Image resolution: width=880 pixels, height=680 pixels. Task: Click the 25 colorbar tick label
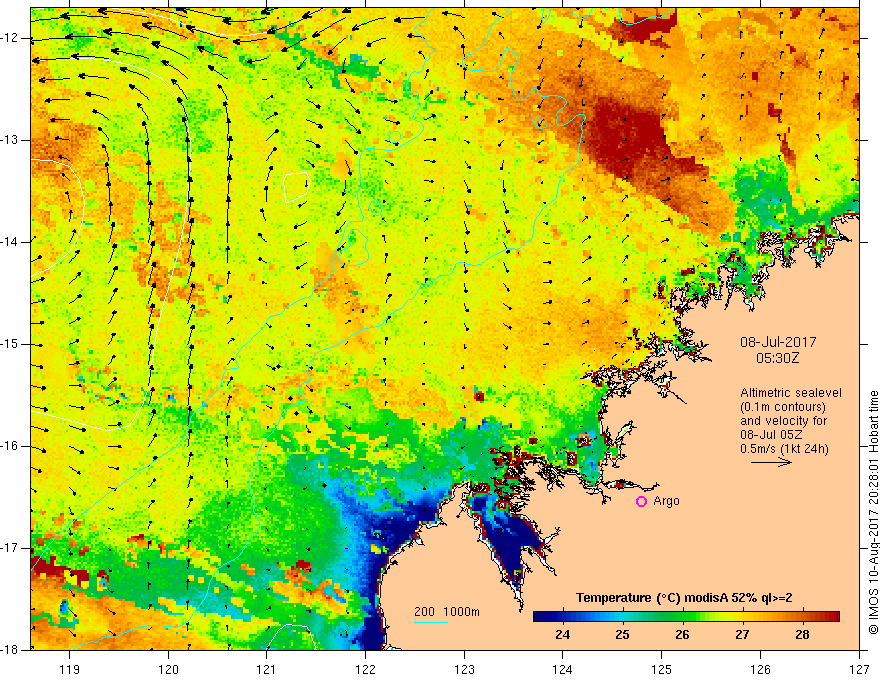(x=622, y=635)
